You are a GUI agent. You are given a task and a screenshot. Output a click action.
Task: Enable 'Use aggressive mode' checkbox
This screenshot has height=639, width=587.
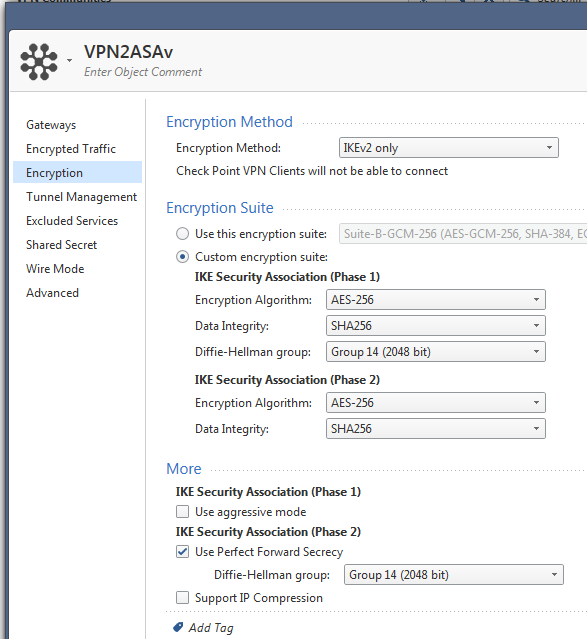coord(182,511)
